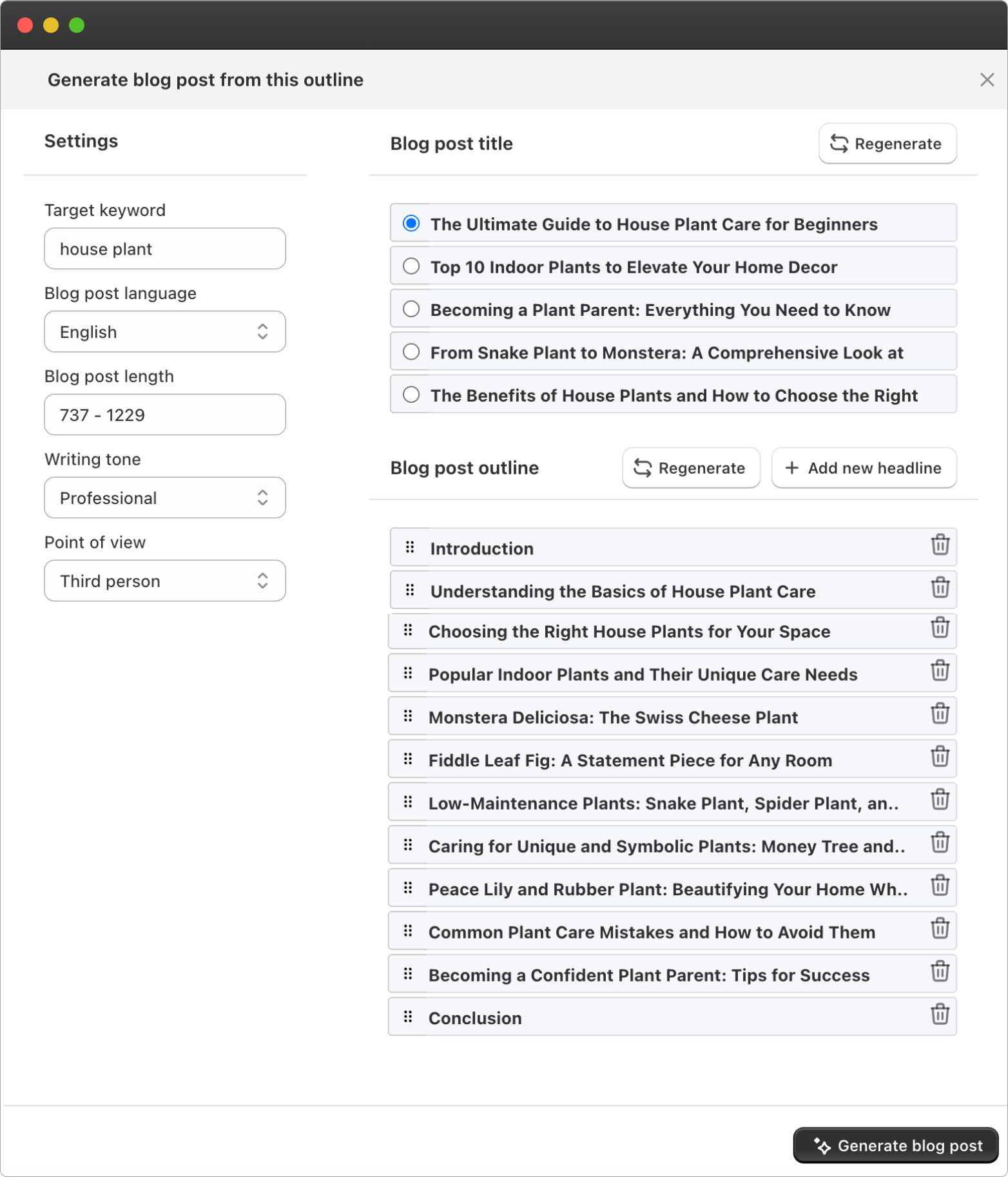
Task: Open the Point of view selector
Action: (165, 581)
